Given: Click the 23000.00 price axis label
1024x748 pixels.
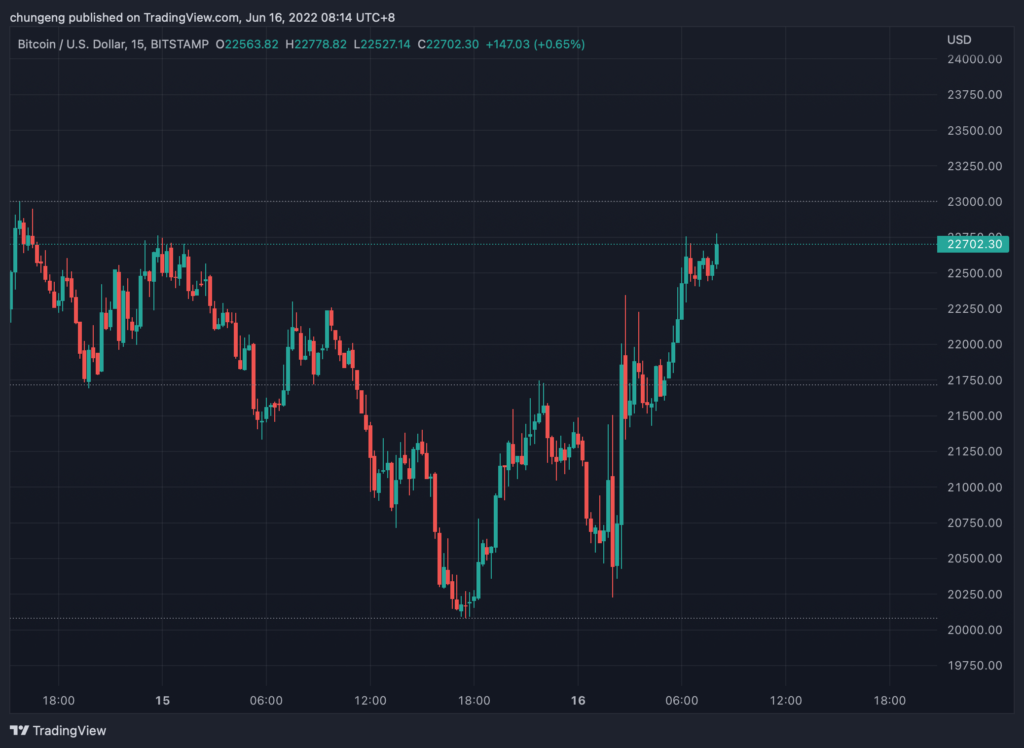Looking at the screenshot, I should tap(973, 202).
